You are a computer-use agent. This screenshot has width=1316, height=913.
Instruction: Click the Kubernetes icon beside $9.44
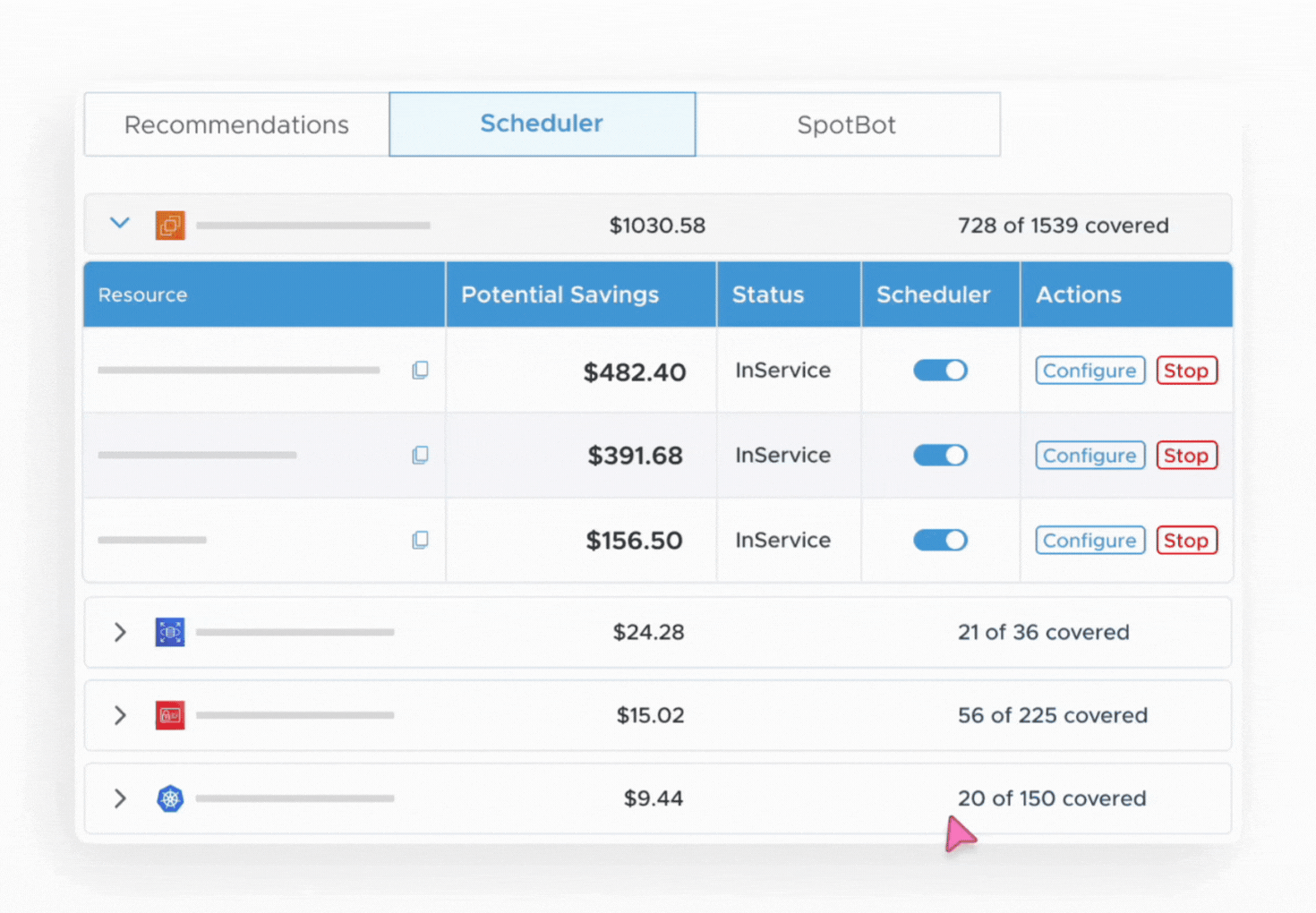point(170,798)
